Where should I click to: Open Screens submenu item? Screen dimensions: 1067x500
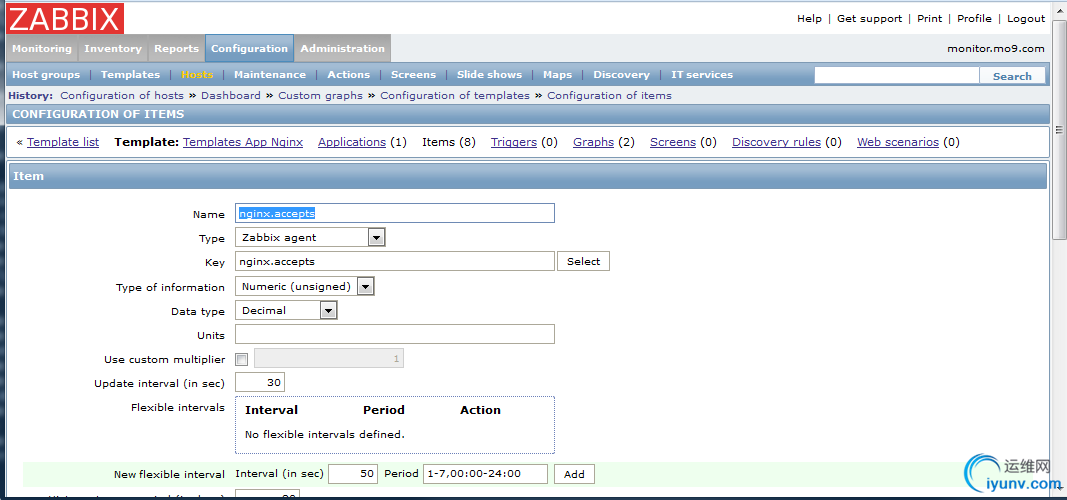tap(413, 75)
